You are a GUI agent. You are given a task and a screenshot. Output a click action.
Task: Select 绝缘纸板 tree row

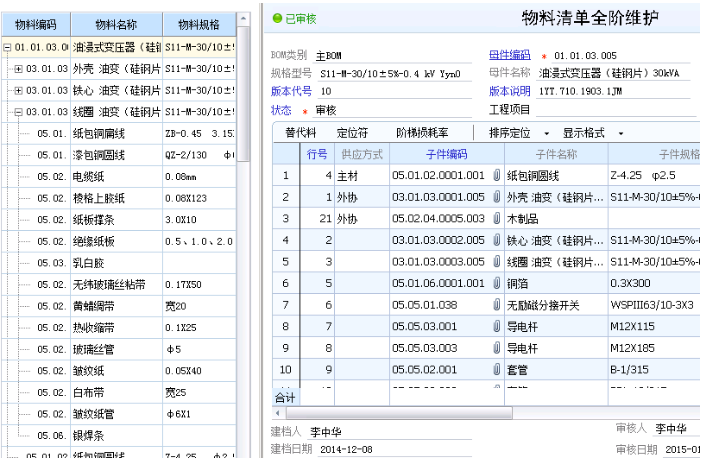click(x=119, y=241)
